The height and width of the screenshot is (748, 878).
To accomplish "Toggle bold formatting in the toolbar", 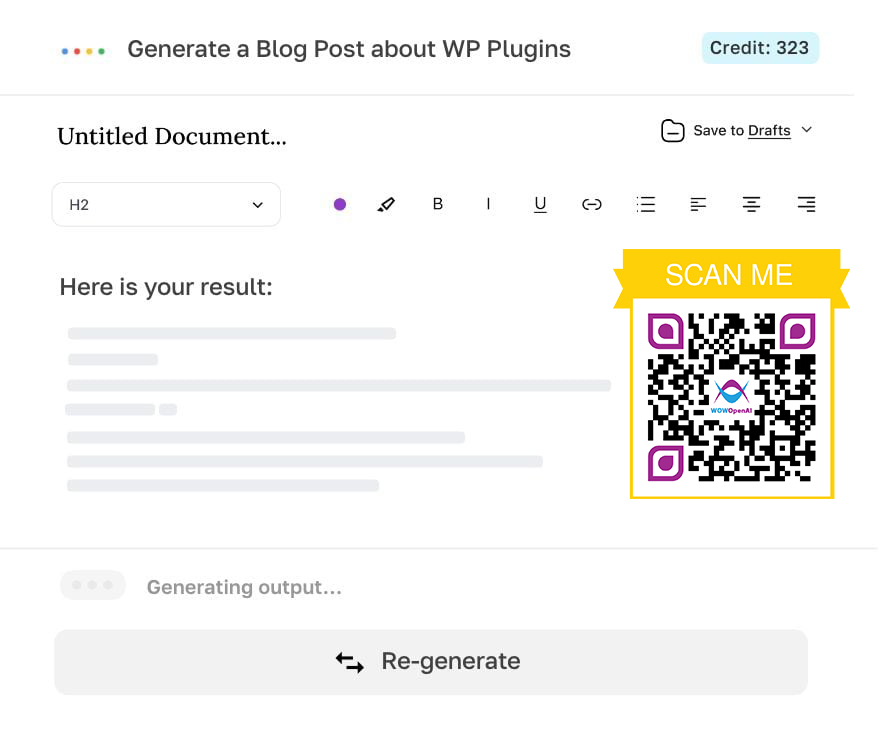I will coord(437,204).
